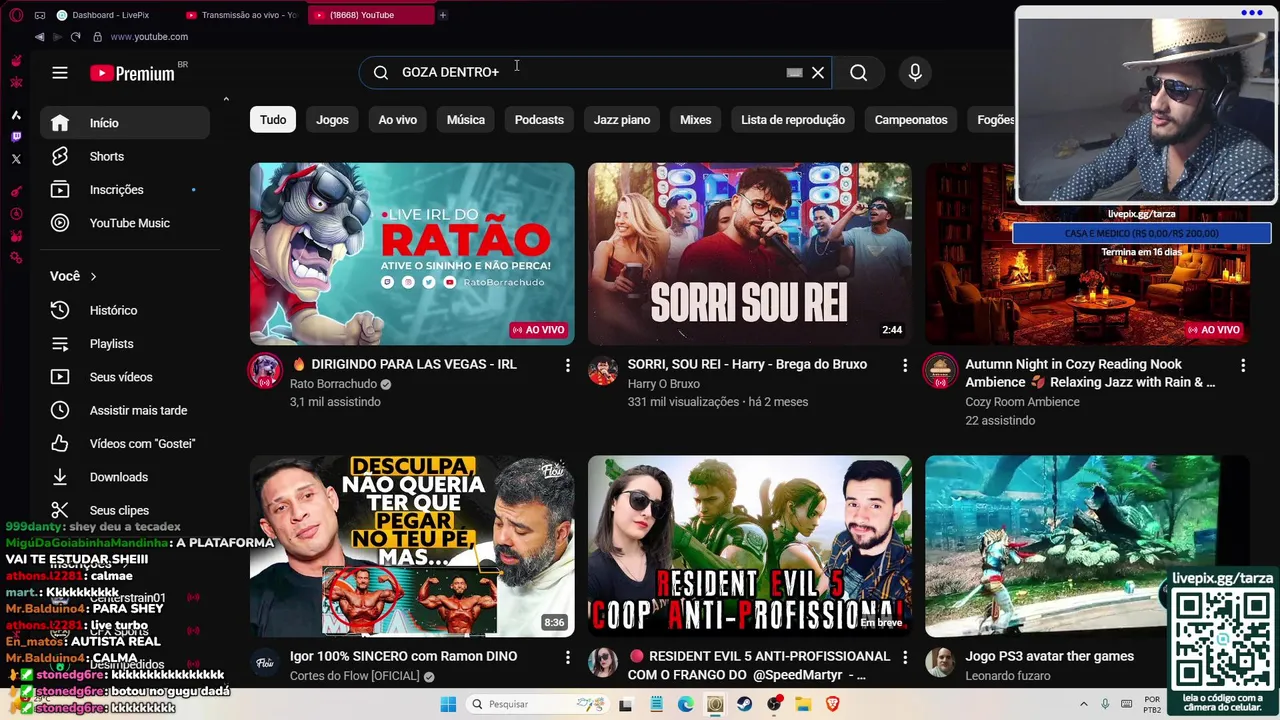This screenshot has height=720, width=1280.
Task: Open more options for SORRI, SOU REI video
Action: [905, 366]
